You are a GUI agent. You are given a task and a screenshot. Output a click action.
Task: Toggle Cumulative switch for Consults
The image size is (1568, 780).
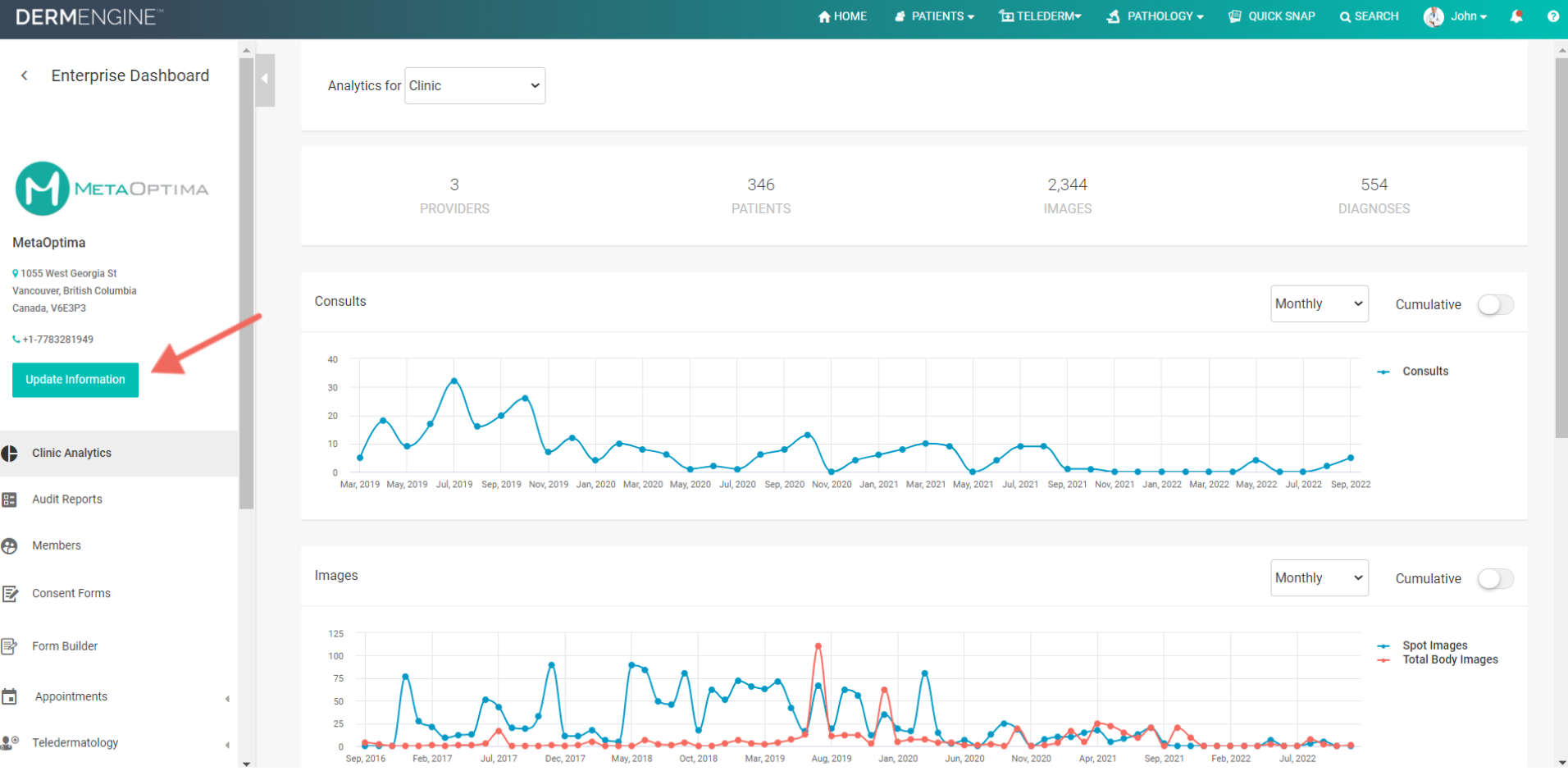tap(1495, 305)
